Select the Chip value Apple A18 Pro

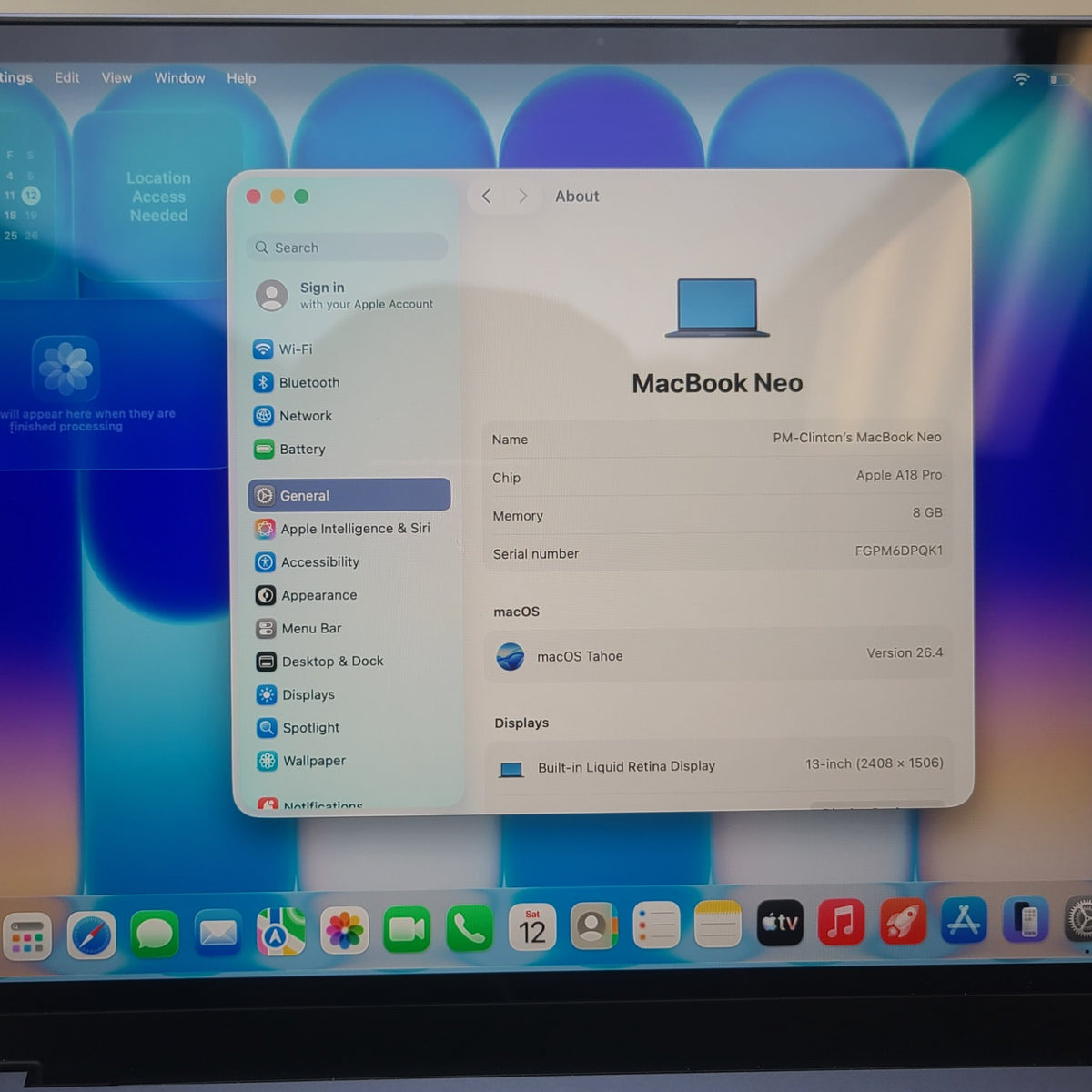898,475
